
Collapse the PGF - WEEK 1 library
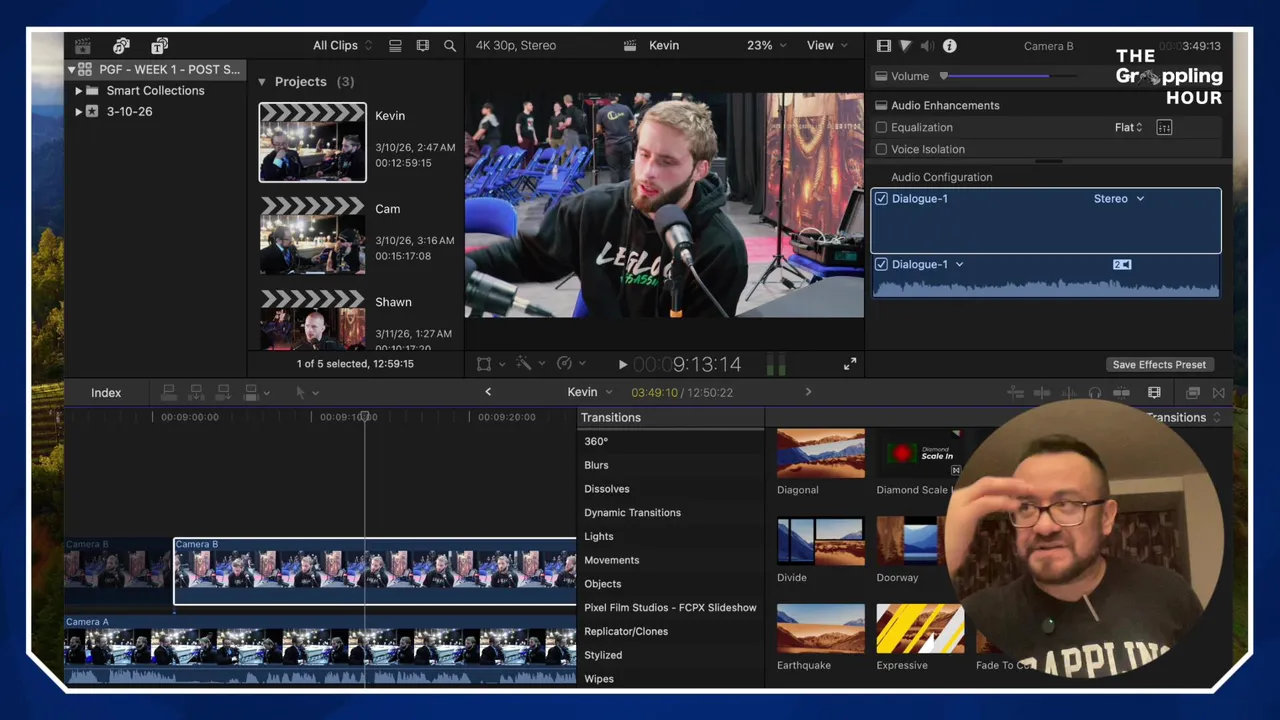[x=72, y=70]
